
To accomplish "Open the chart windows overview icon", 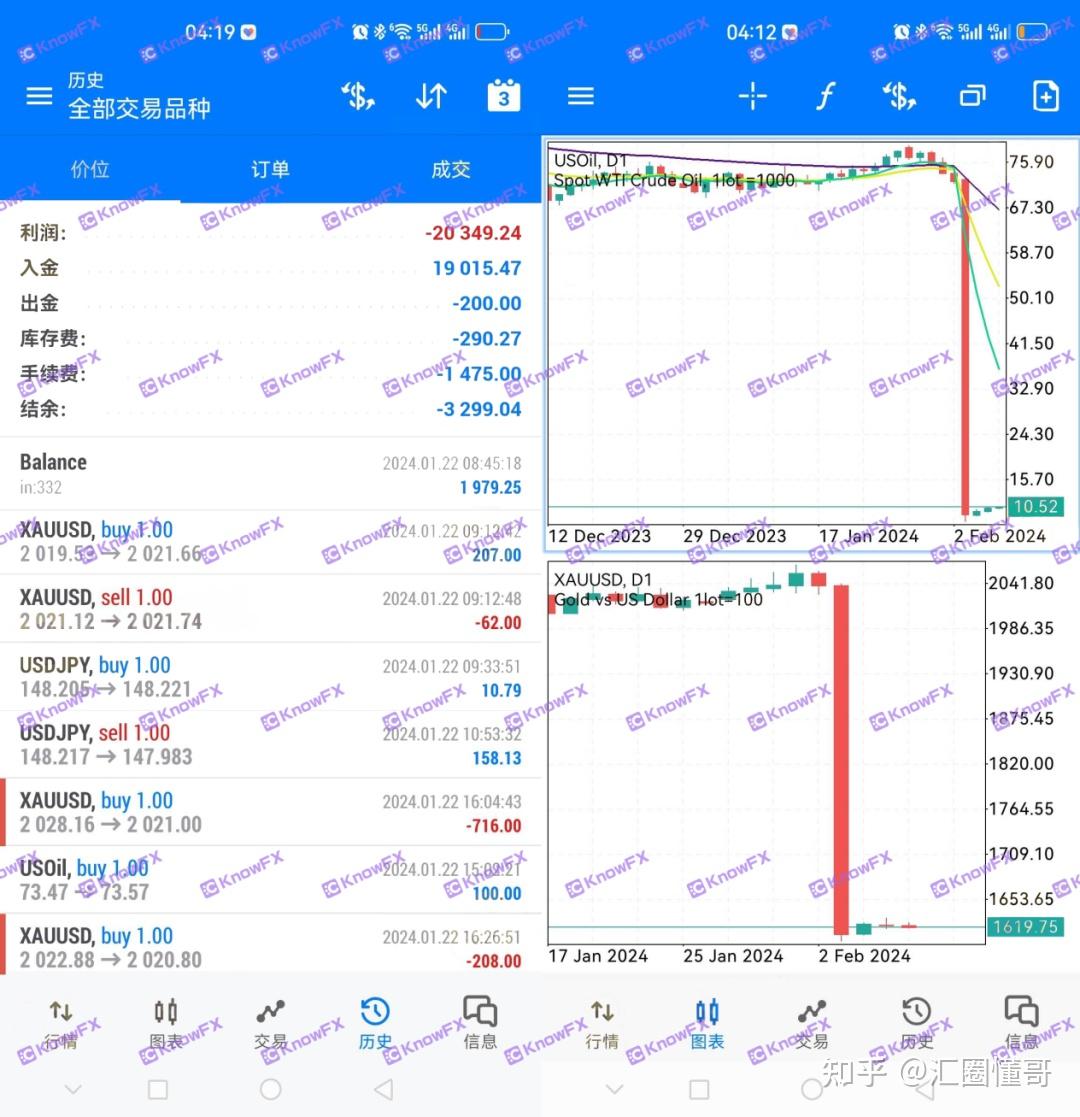I will (x=971, y=96).
